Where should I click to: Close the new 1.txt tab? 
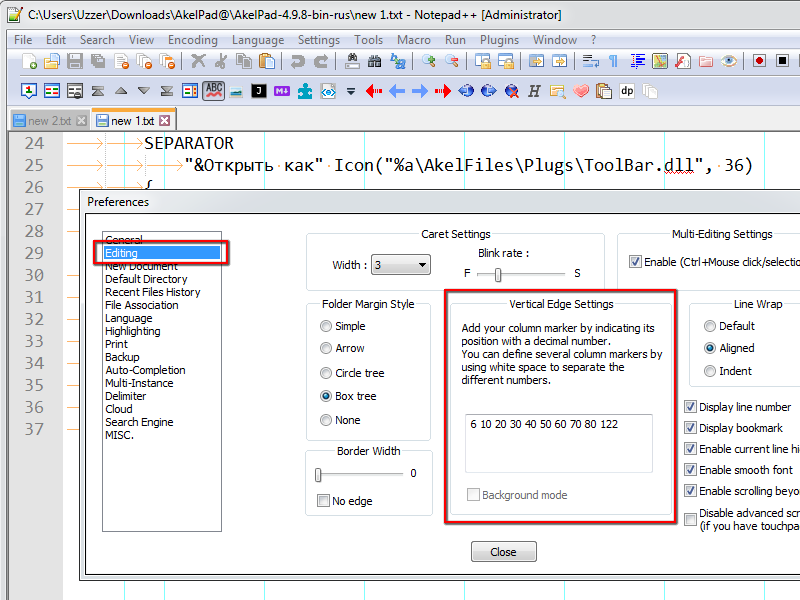pos(164,120)
